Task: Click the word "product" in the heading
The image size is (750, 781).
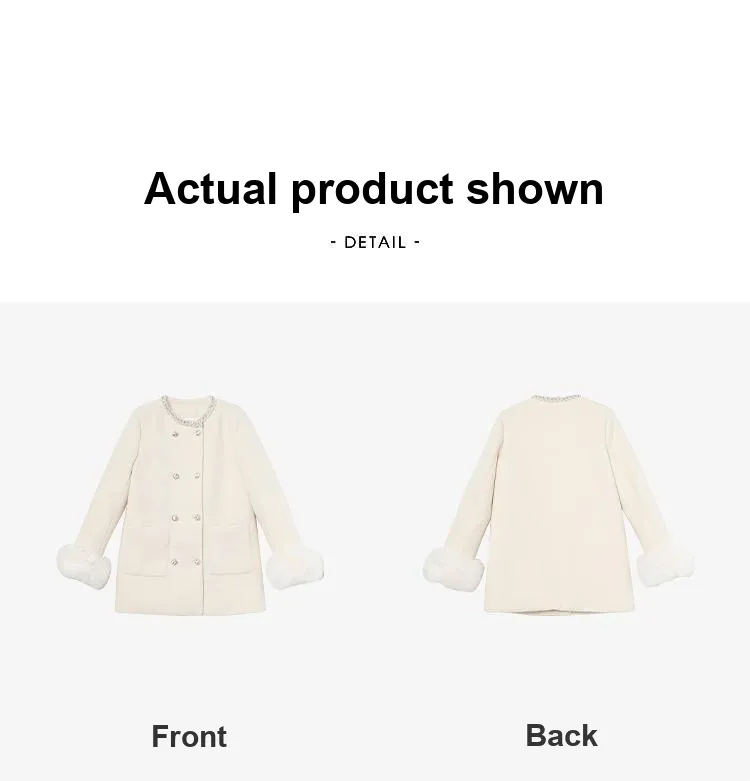Action: pyautogui.click(x=372, y=191)
